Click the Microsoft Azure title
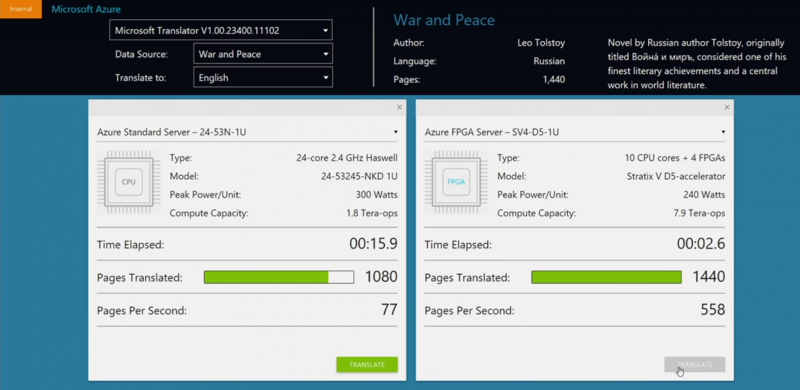 click(x=86, y=9)
